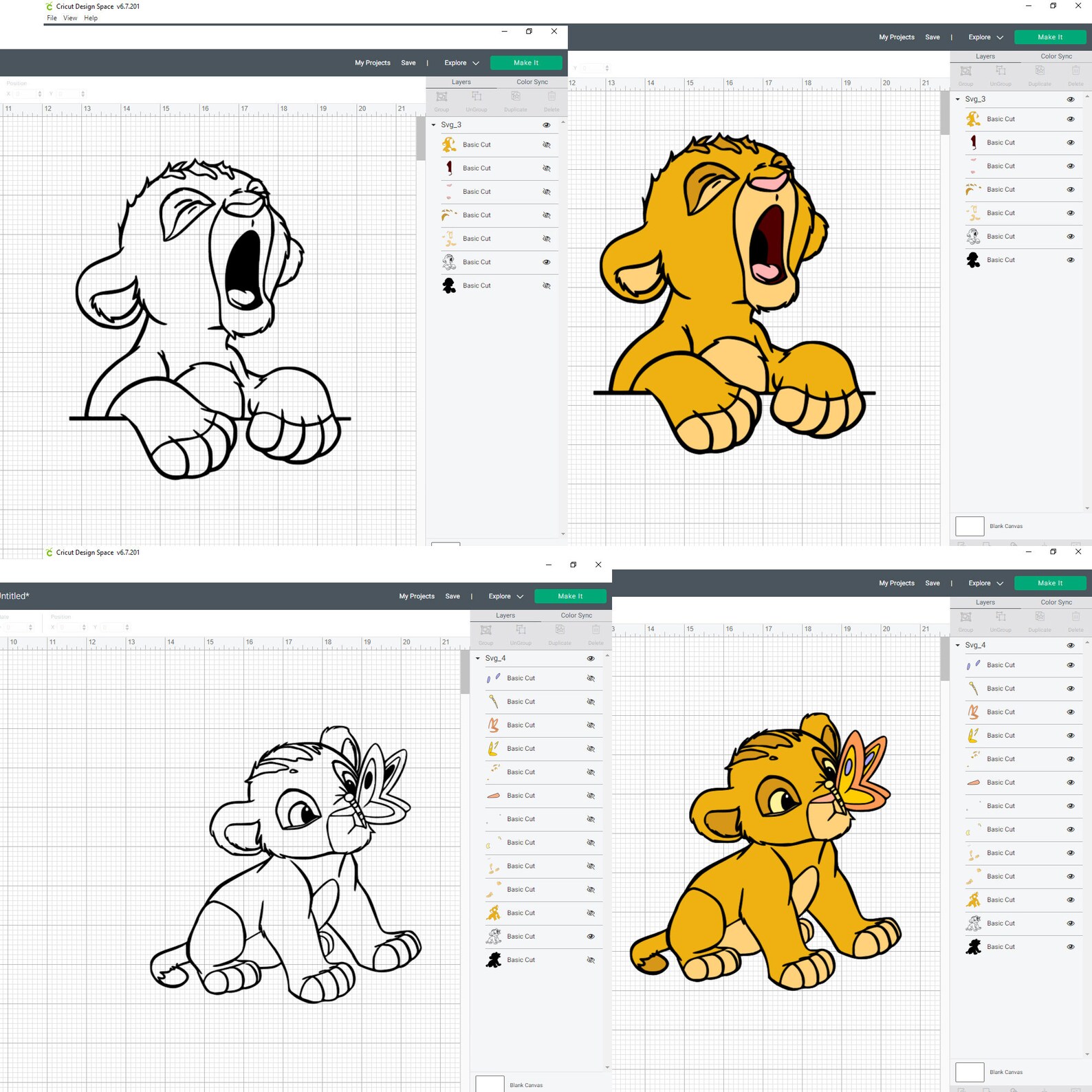Toggle Svg_4 group eye in bottom-left window
This screenshot has width=1092, height=1092.
pos(591,659)
